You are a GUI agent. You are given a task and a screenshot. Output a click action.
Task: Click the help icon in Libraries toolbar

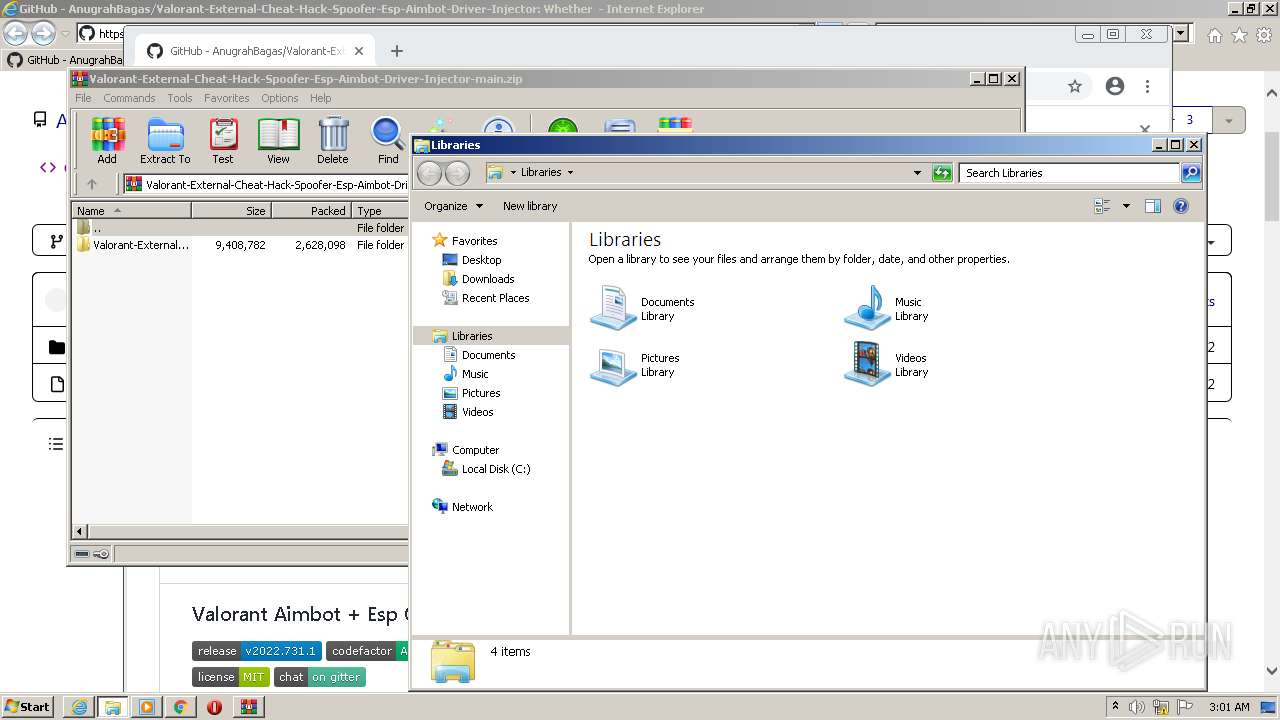[x=1181, y=206]
